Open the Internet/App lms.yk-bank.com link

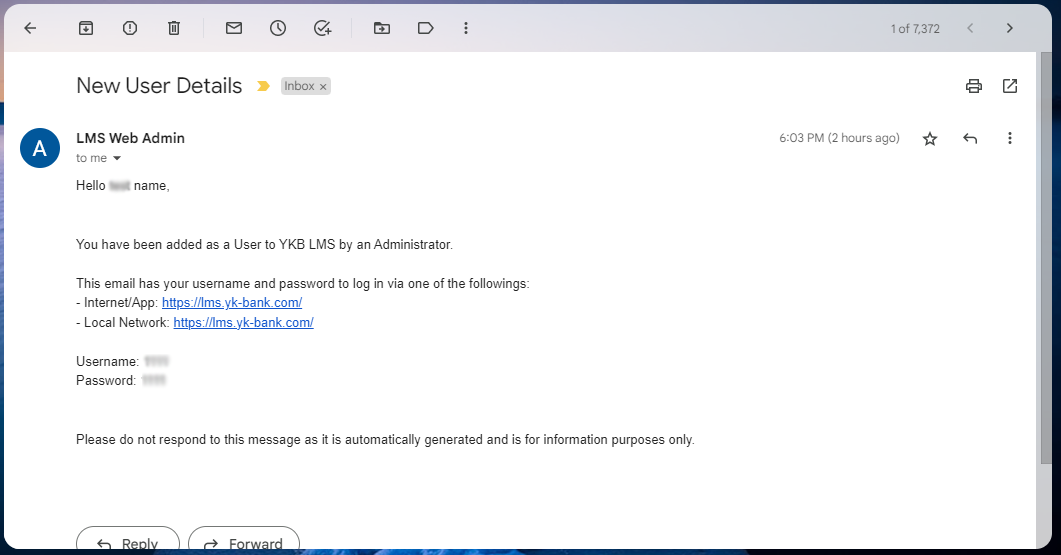click(232, 303)
